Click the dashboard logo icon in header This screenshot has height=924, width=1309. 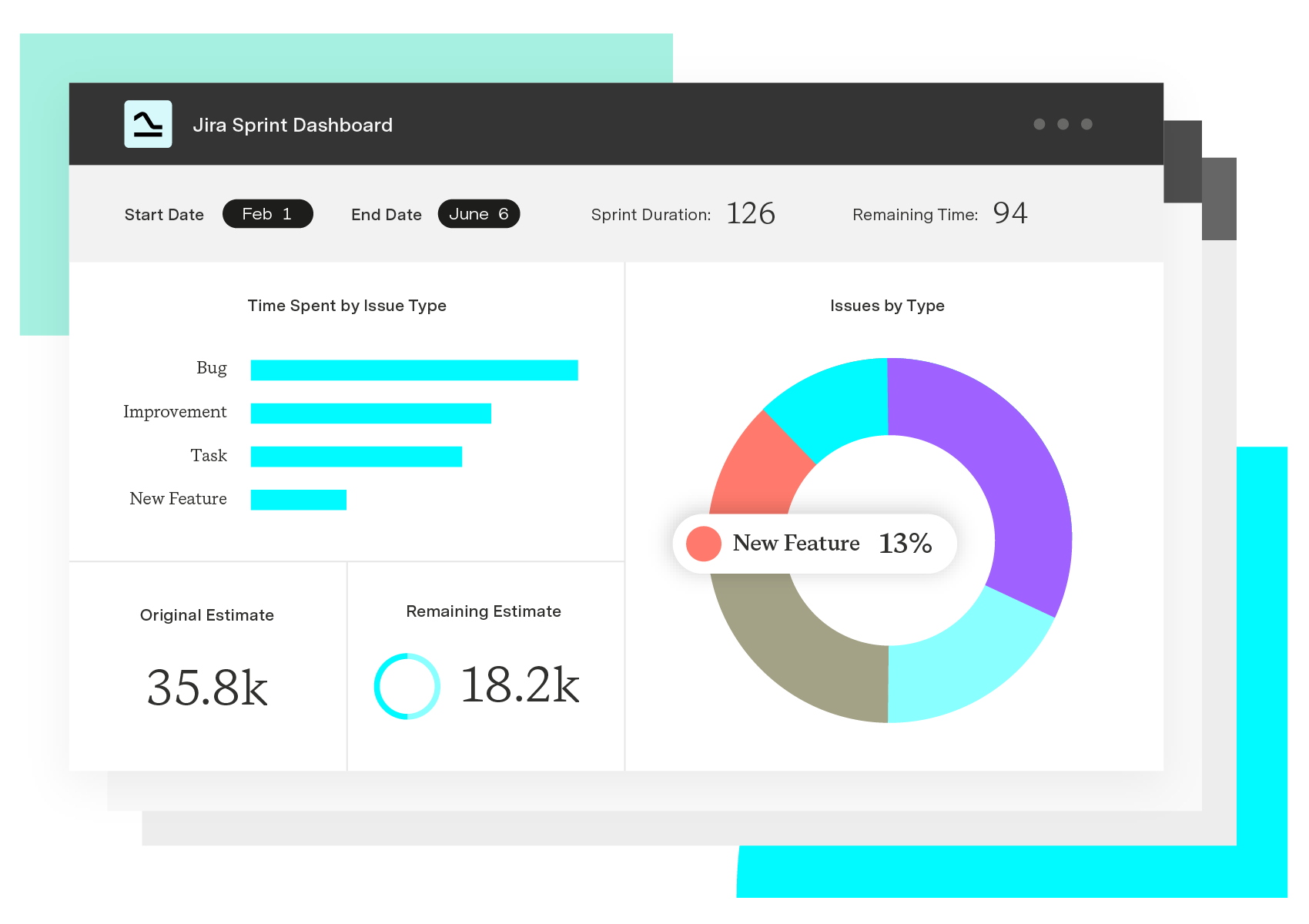pos(148,124)
